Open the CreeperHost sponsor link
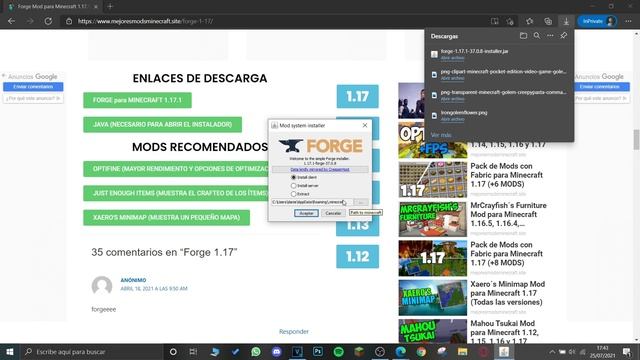 pyautogui.click(x=320, y=169)
